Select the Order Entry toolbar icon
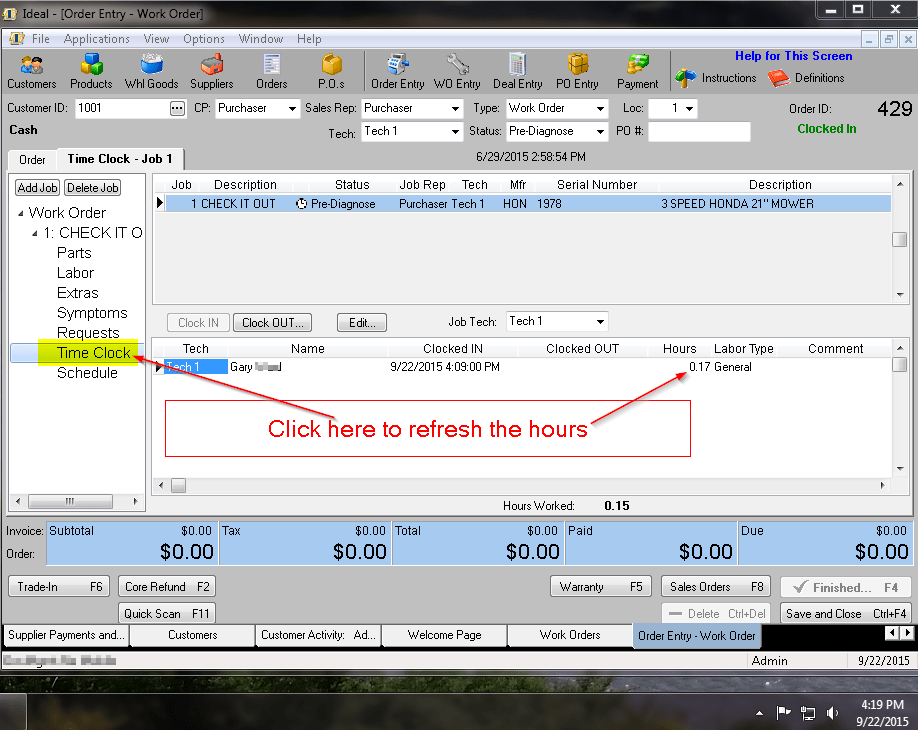The image size is (918, 730). point(396,70)
